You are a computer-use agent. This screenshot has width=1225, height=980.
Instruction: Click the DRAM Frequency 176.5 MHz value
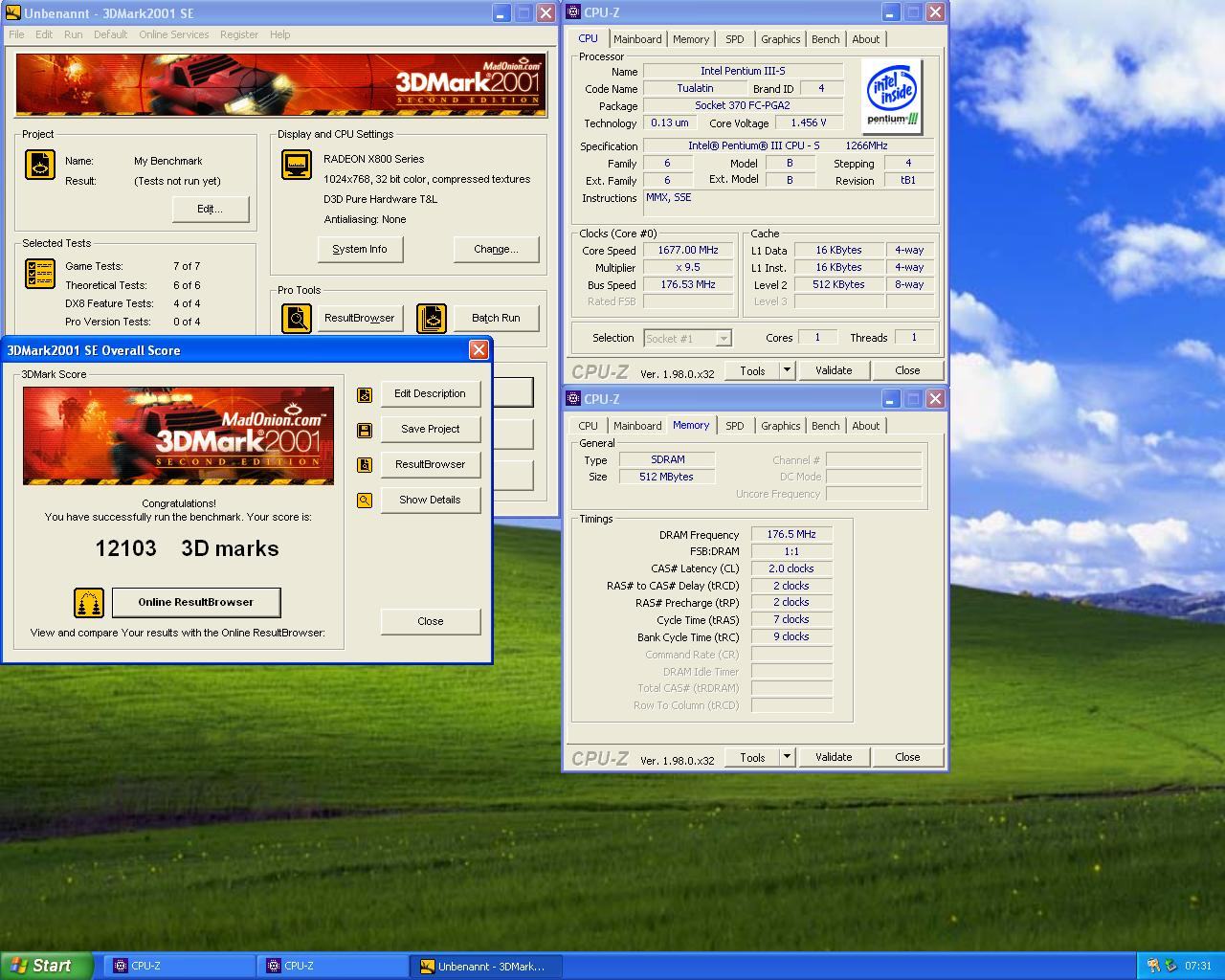click(x=791, y=534)
